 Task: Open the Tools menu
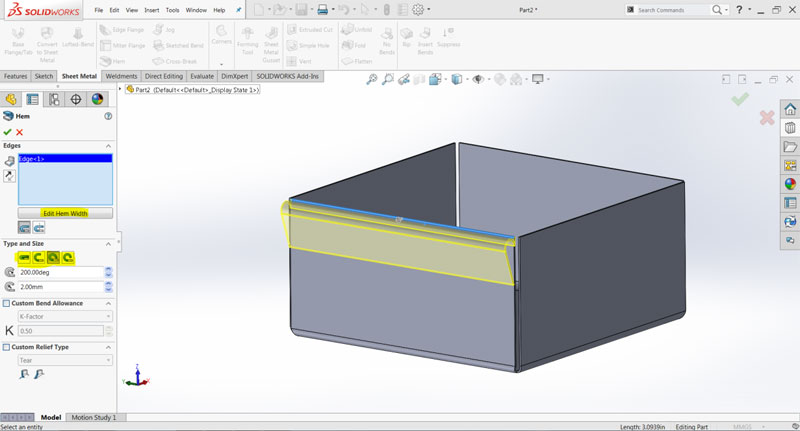tap(172, 10)
